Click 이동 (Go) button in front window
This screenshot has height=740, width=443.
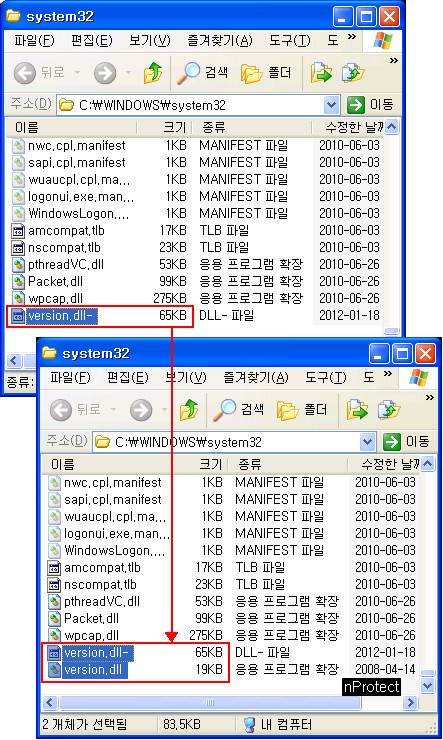[x=407, y=442]
